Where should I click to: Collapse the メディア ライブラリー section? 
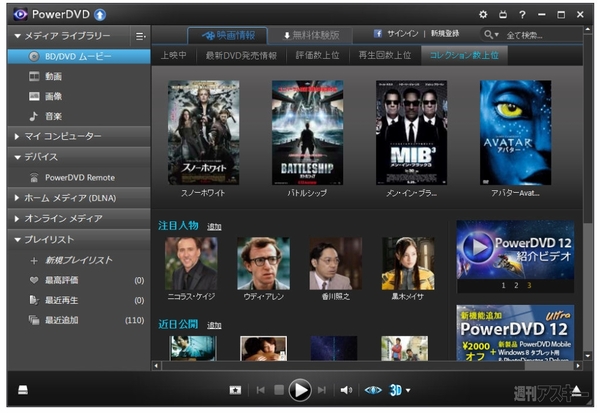click(17, 36)
